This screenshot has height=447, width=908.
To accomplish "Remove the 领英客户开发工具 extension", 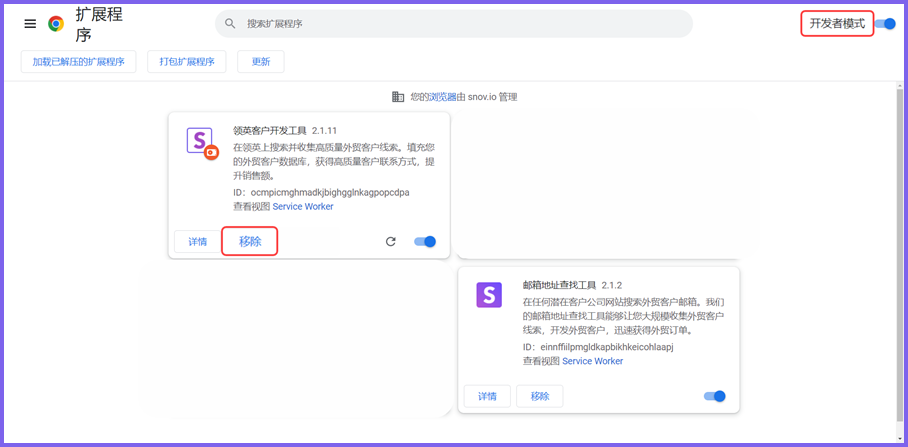I will (x=250, y=241).
